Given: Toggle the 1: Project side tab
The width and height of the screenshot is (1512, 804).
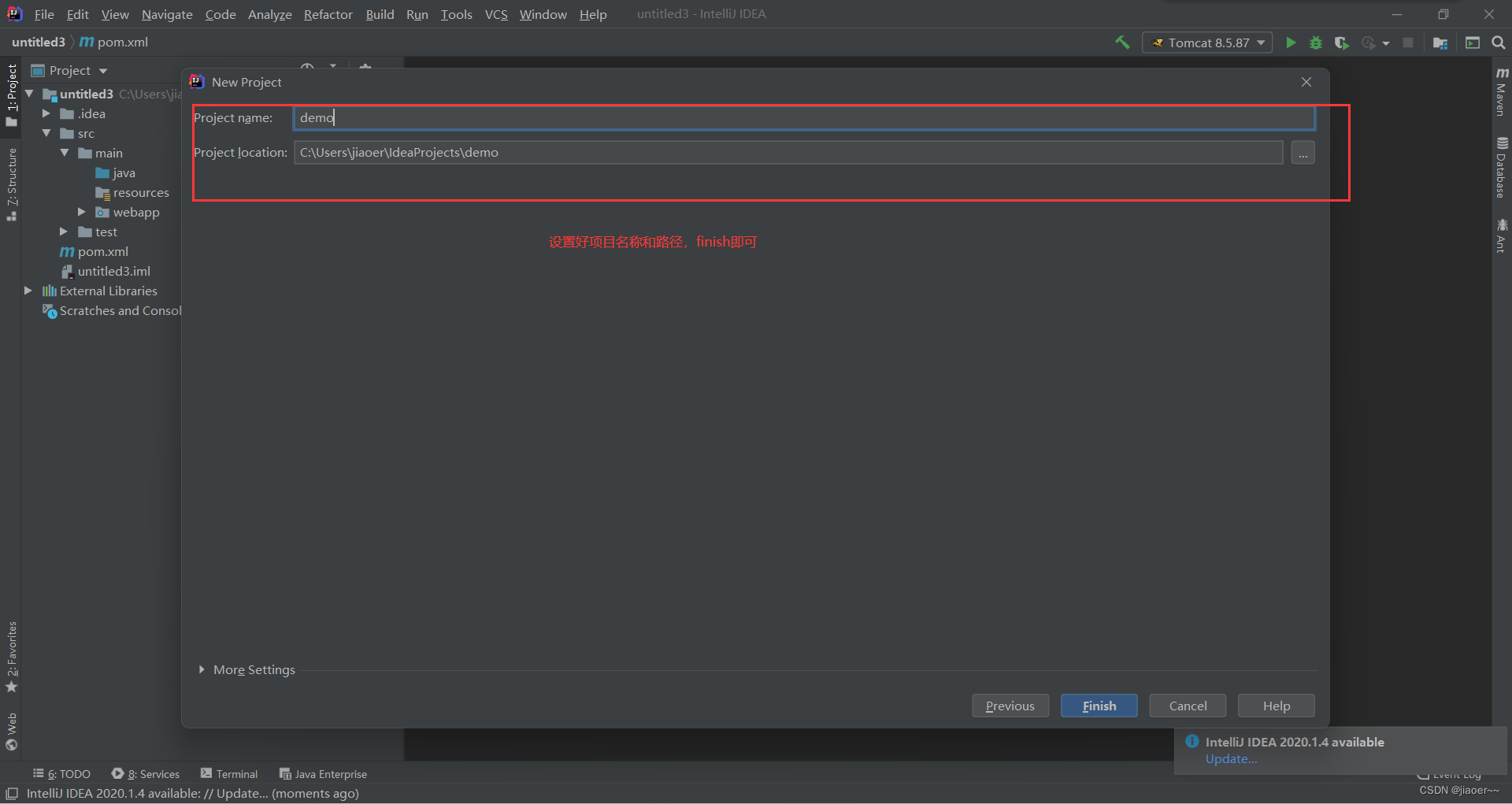Looking at the screenshot, I should click(11, 94).
